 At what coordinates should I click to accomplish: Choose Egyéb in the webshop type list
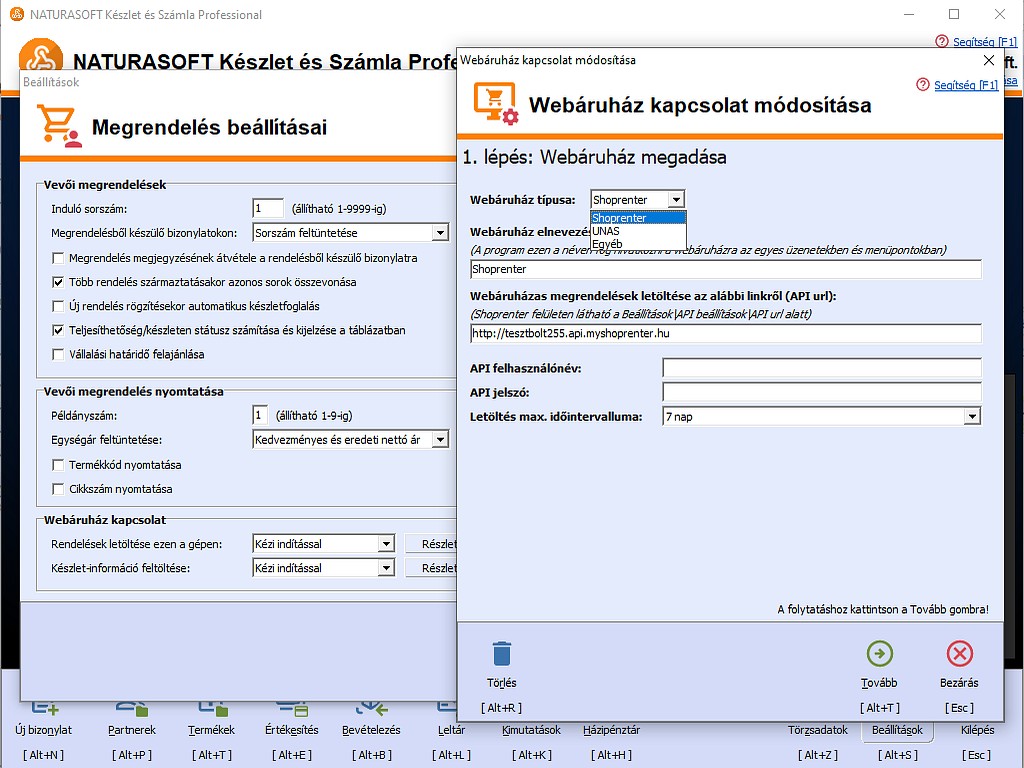[607, 243]
